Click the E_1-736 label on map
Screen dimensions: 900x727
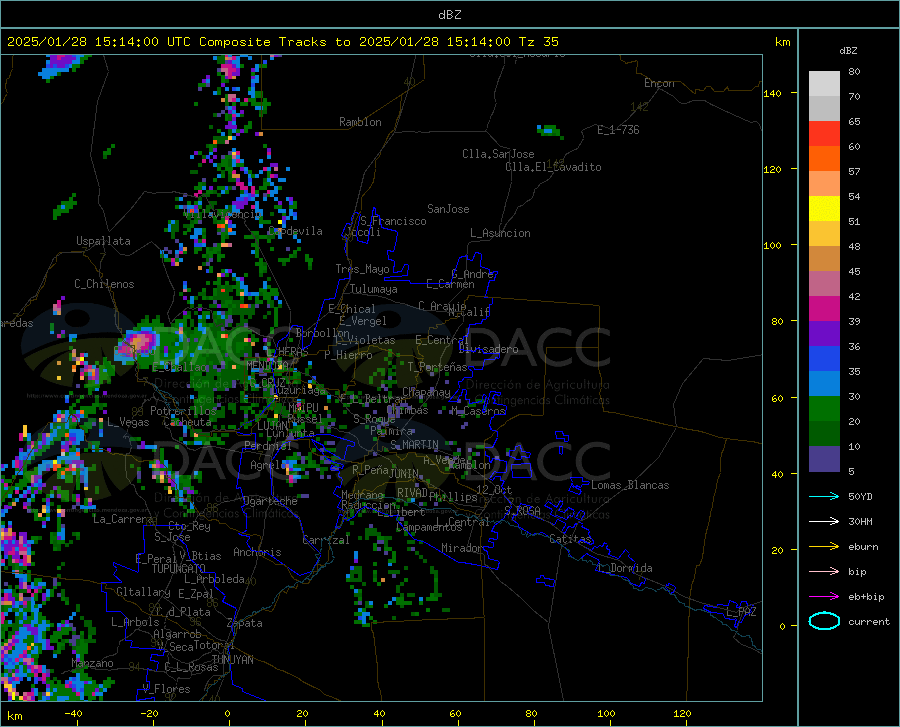coord(618,130)
